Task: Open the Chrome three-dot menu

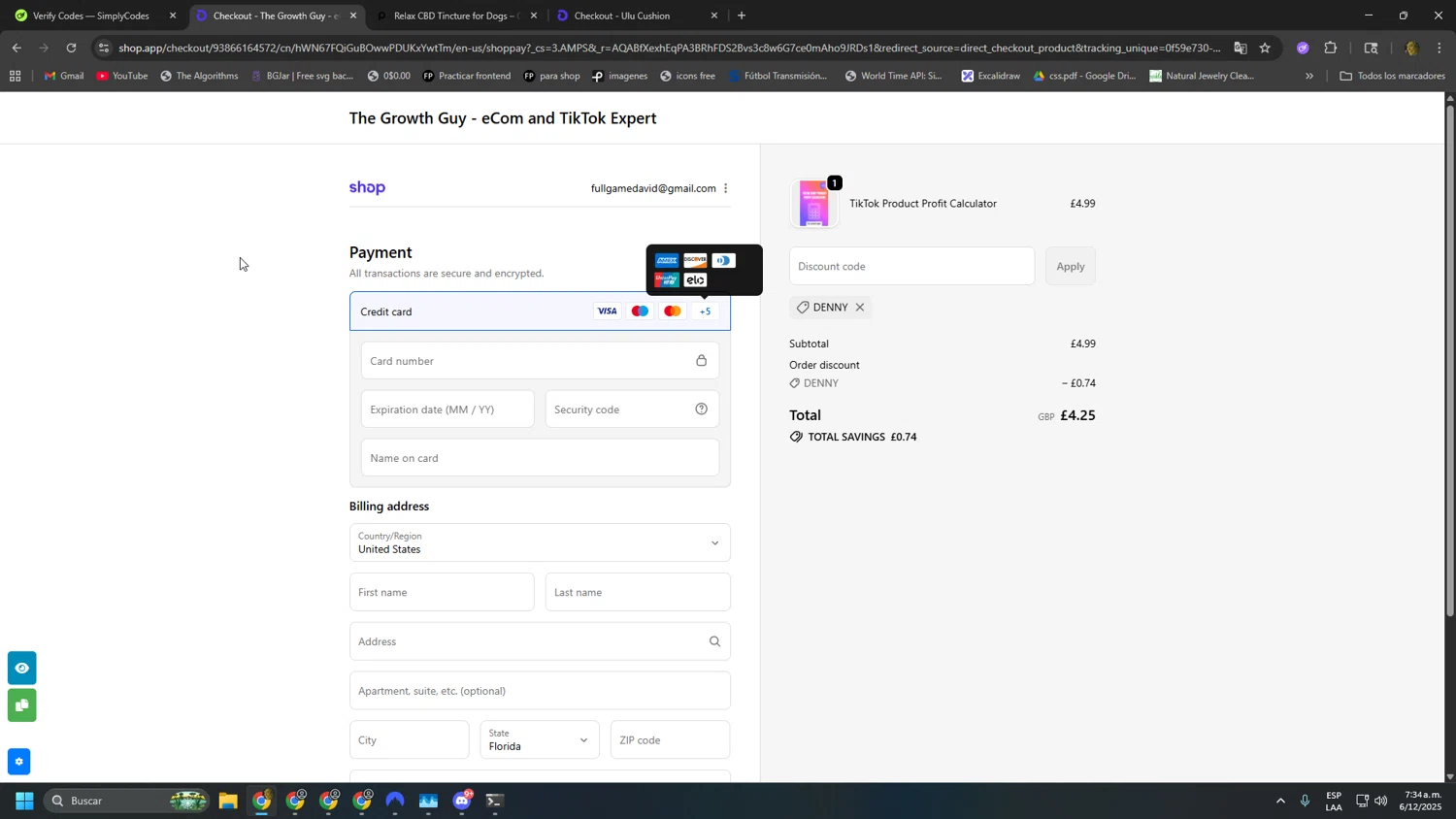Action: 1439,48
